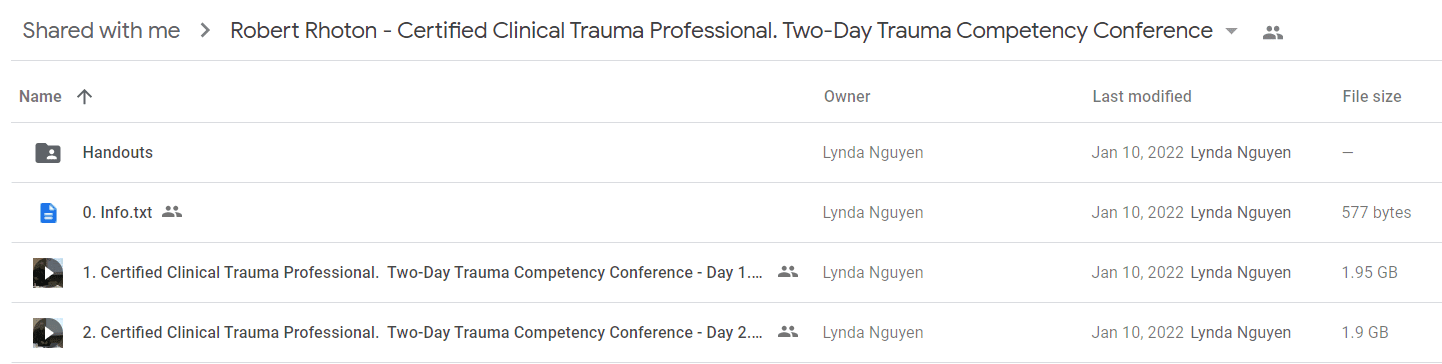The image size is (1442, 364).
Task: Open the folder title dropdown arrow
Action: pos(1231,32)
